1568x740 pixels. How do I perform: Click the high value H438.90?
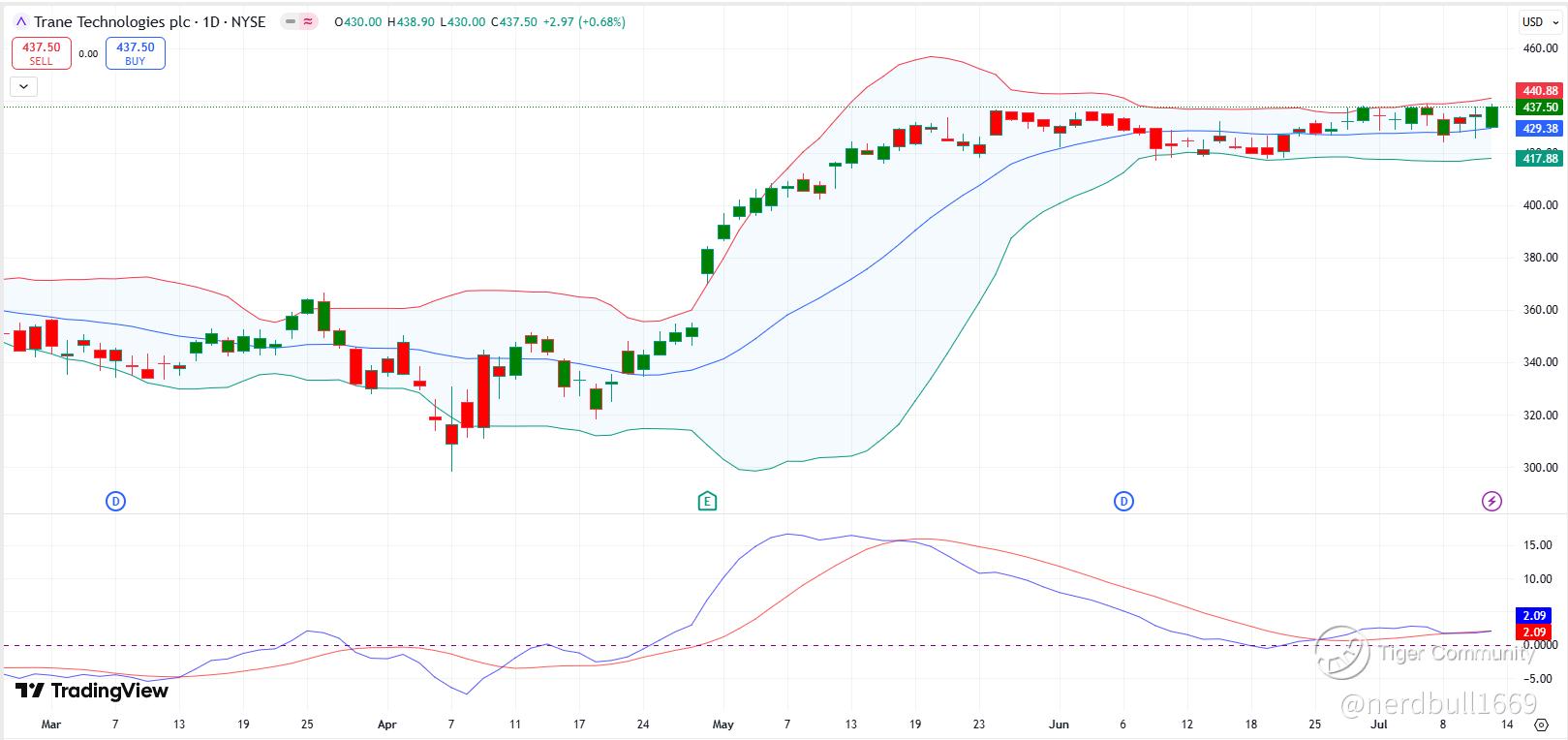tap(412, 21)
